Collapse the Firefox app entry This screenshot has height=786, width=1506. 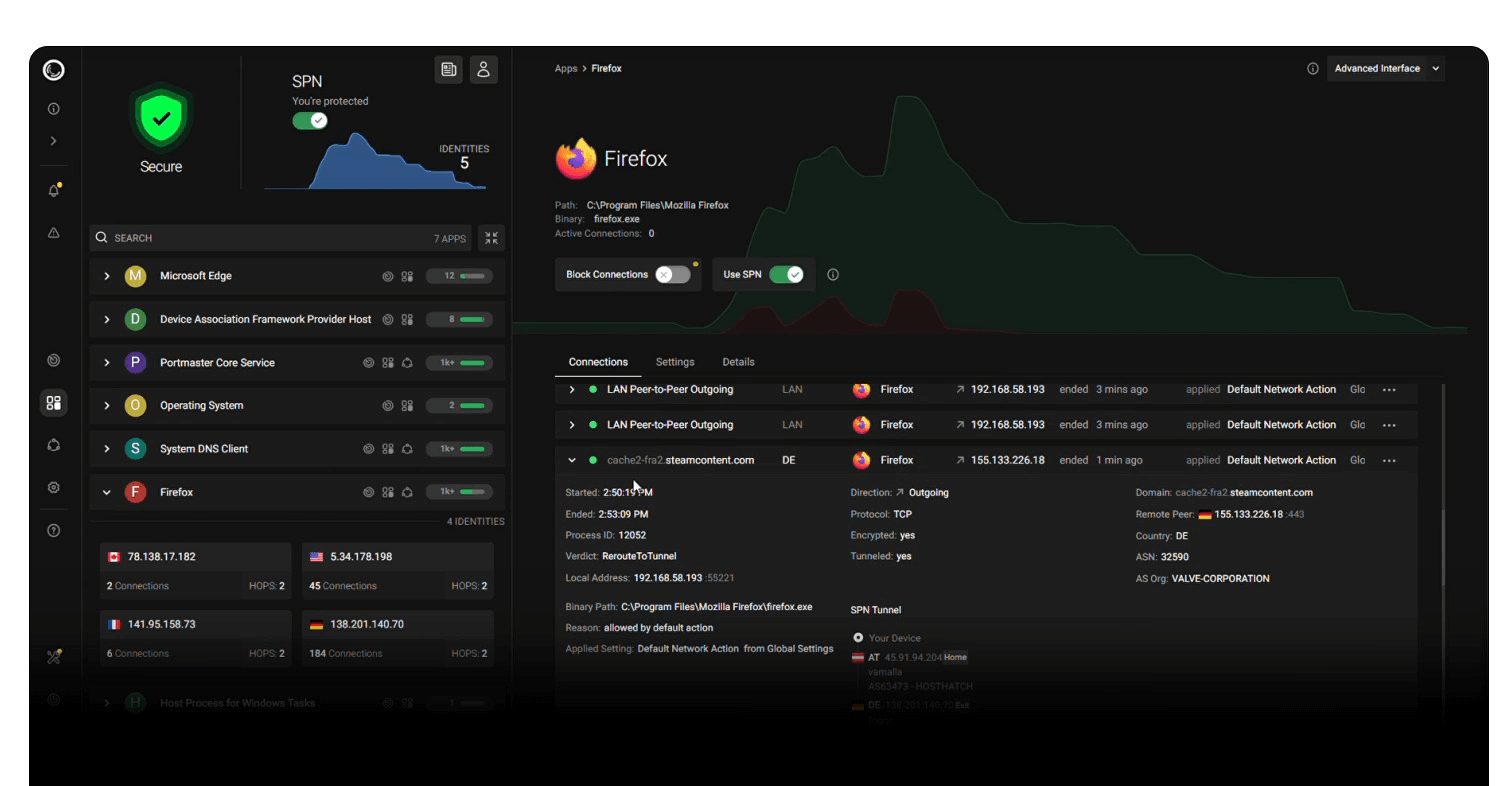pyautogui.click(x=106, y=491)
